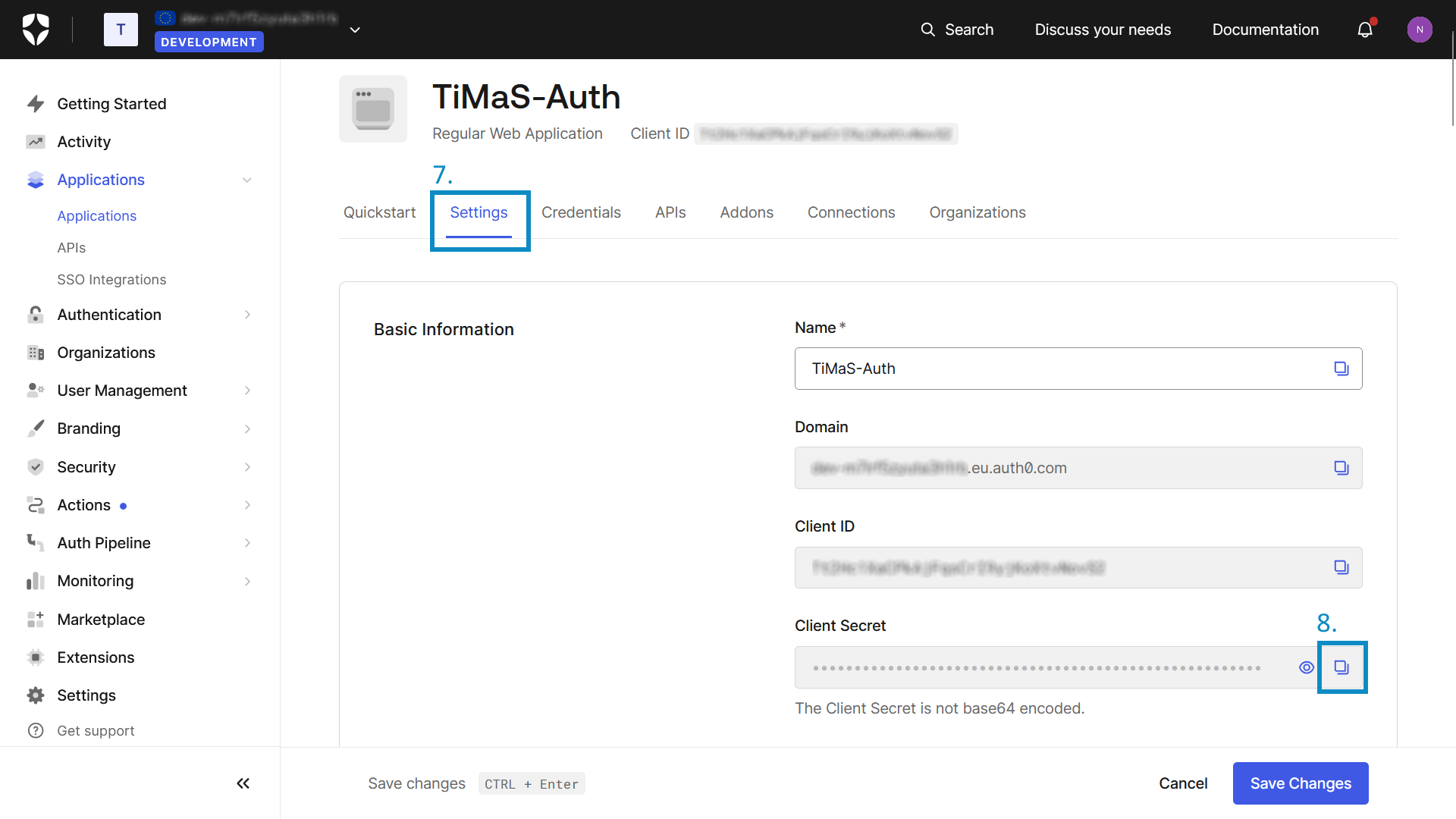Viewport: 1456px width, 819px height.
Task: Switch to the Connections tab
Action: click(x=851, y=213)
